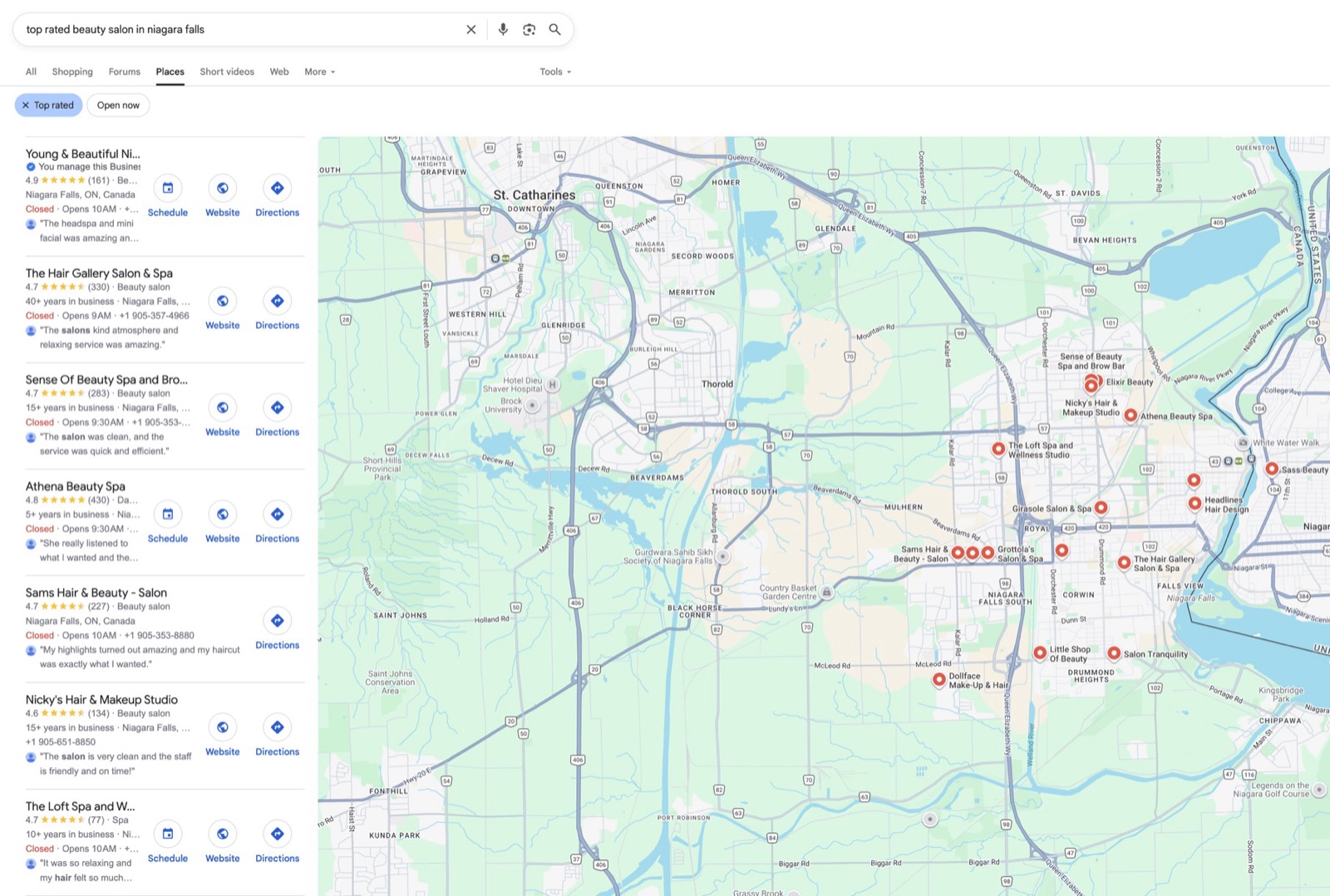1330x896 pixels.
Task: Get directions to Nicky's Hair & Makeup
Action: [x=278, y=727]
